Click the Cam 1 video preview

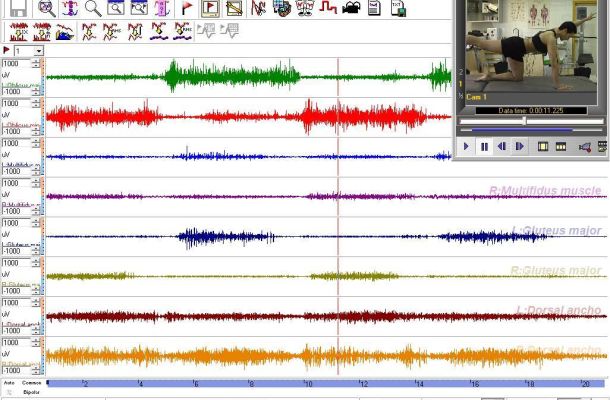pyautogui.click(x=530, y=45)
